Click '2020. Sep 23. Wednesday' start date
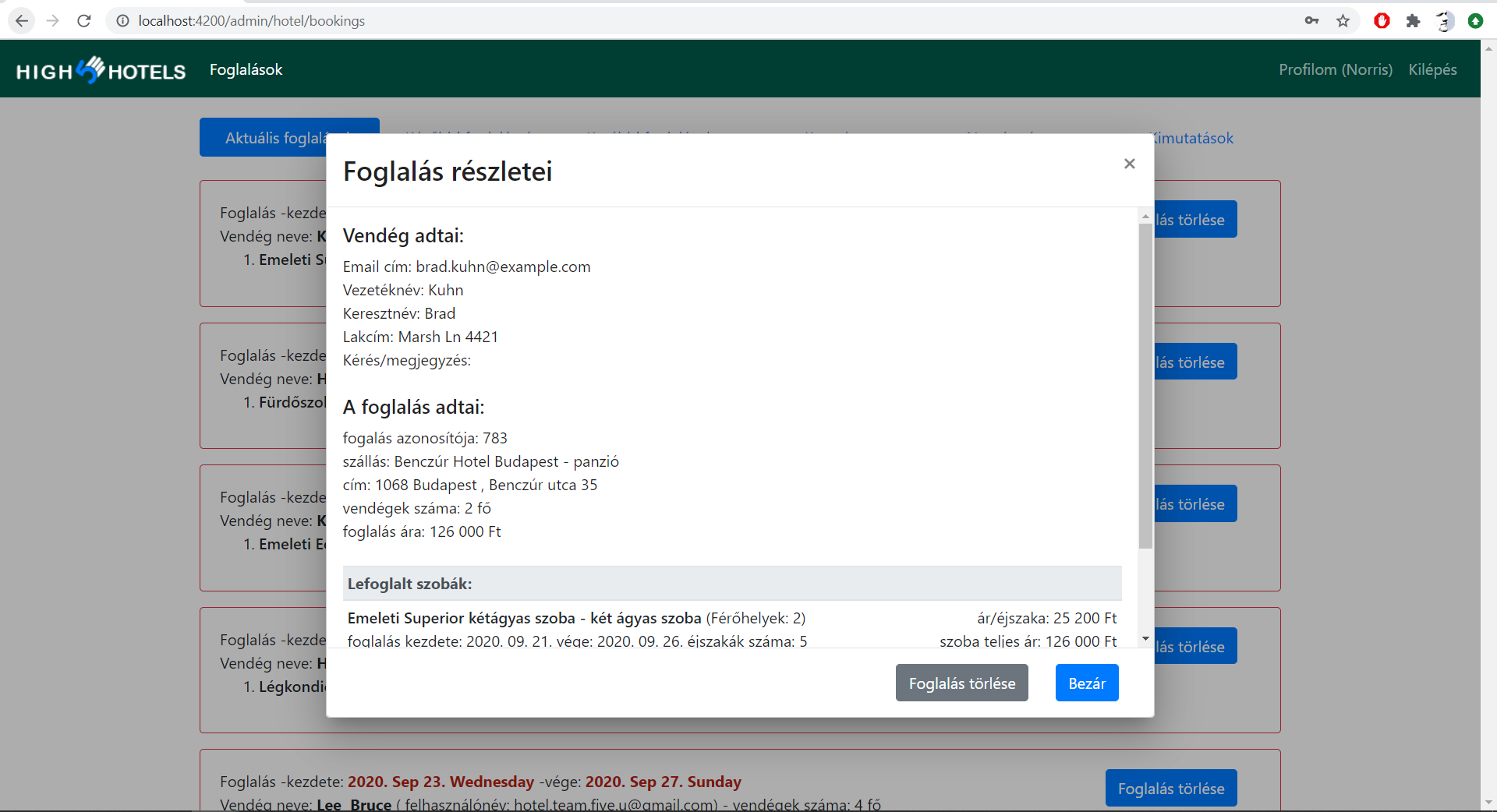 click(x=441, y=782)
